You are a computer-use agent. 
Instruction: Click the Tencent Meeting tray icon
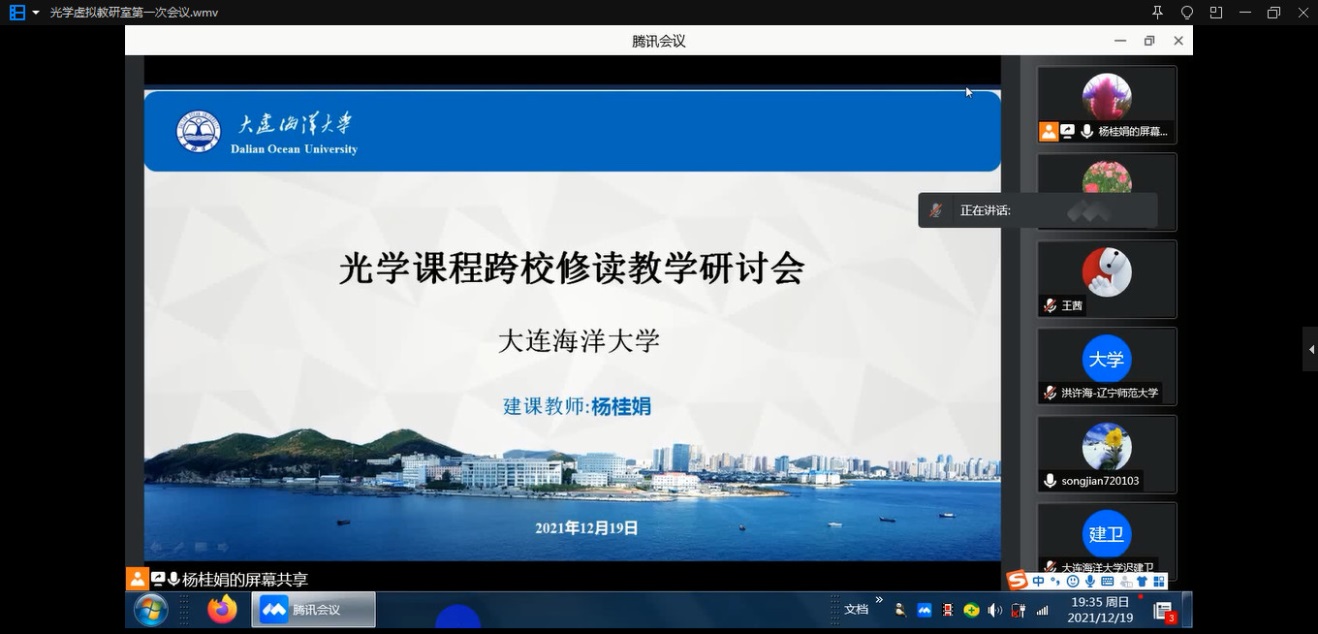tap(924, 610)
